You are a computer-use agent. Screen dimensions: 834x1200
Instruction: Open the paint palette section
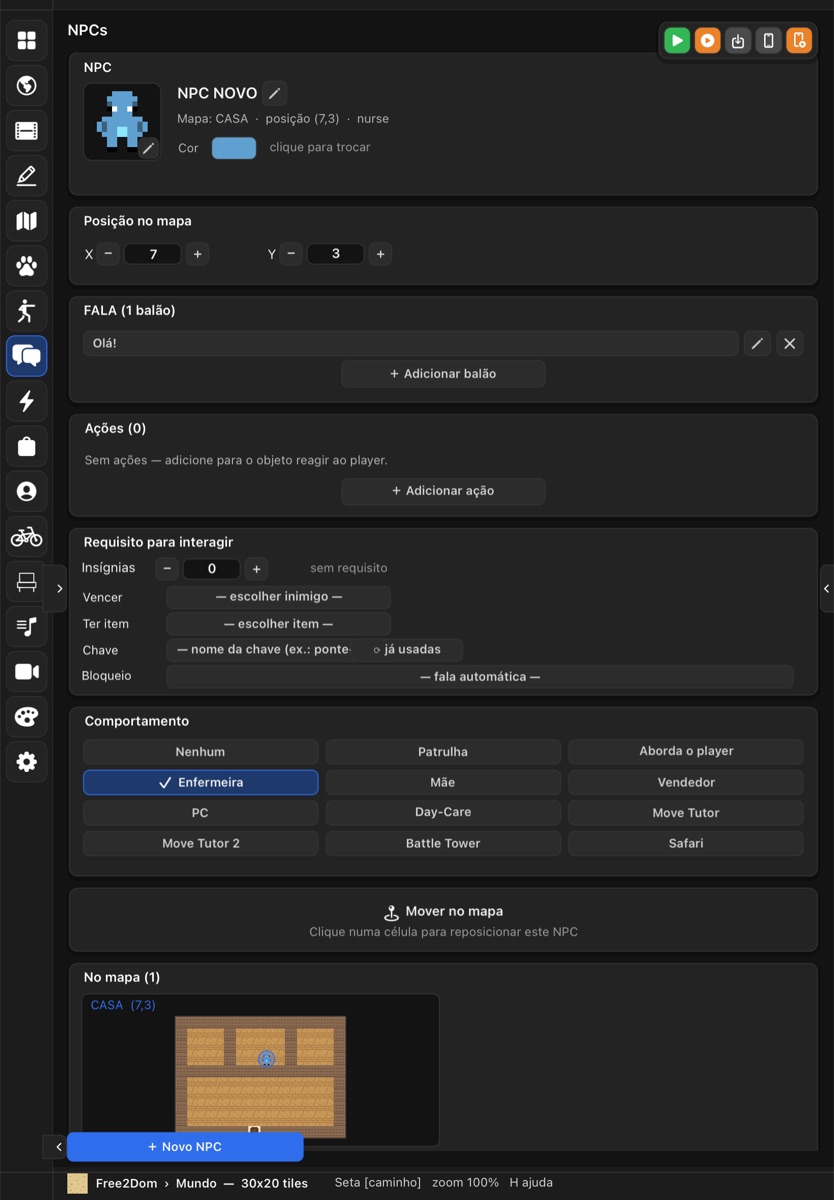27,717
